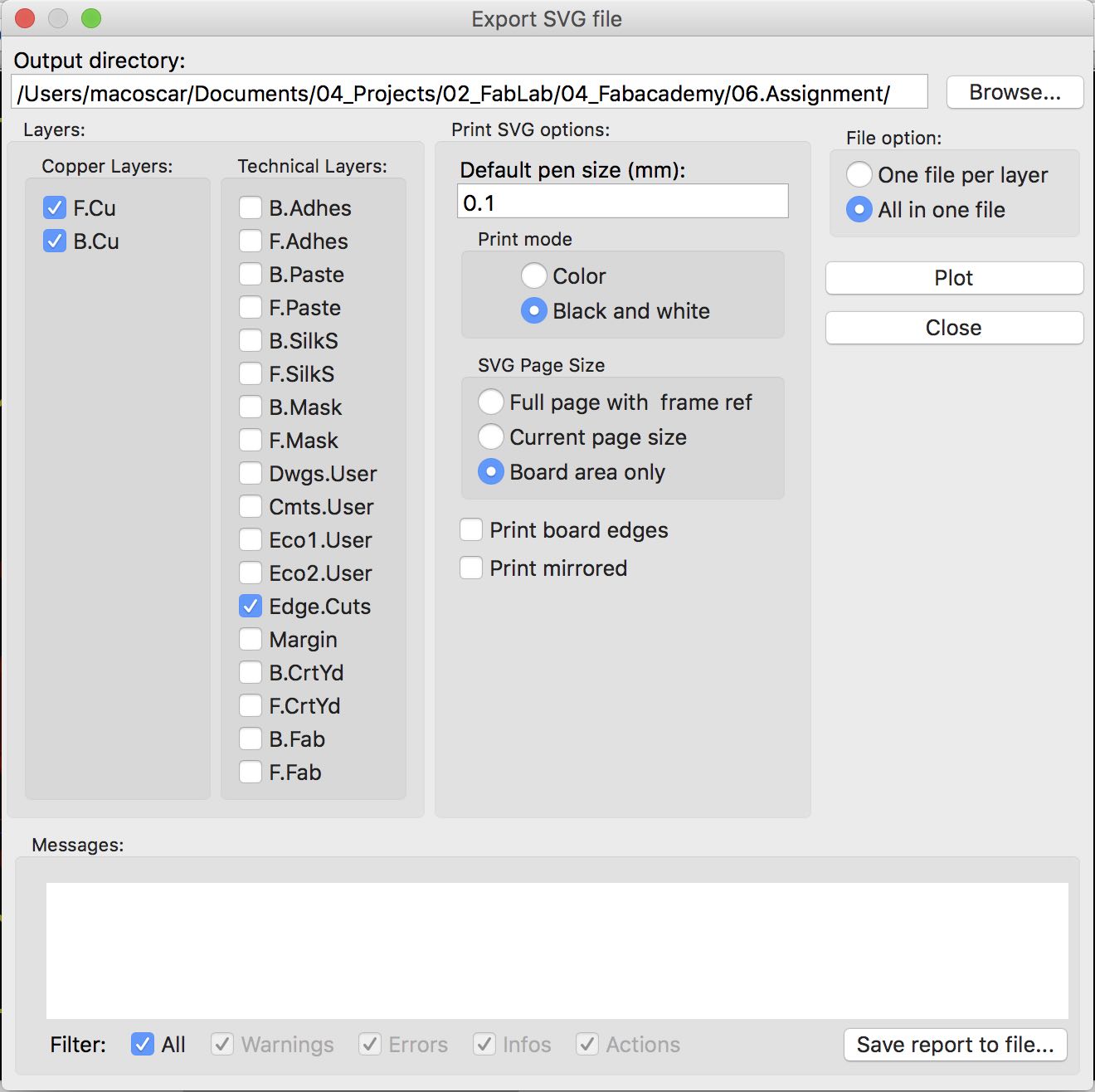Enable the F.Mask layer checkbox
This screenshot has width=1095, height=1092.
click(x=251, y=440)
